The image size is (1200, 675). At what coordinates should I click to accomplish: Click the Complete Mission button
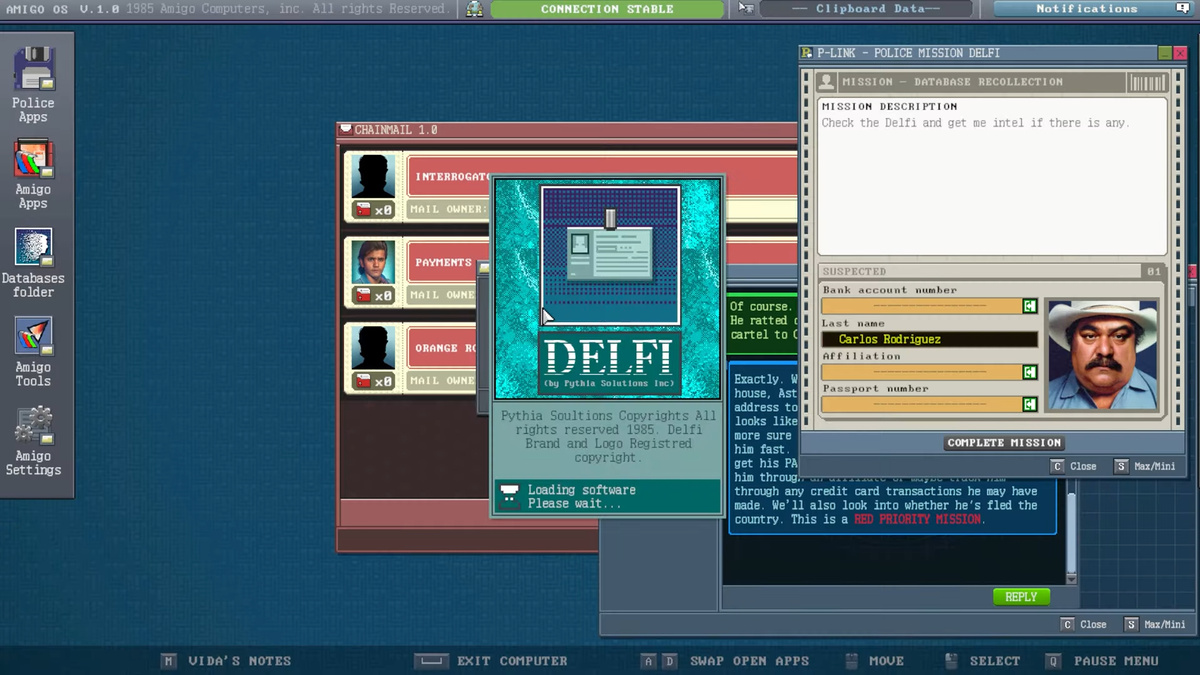point(1004,443)
